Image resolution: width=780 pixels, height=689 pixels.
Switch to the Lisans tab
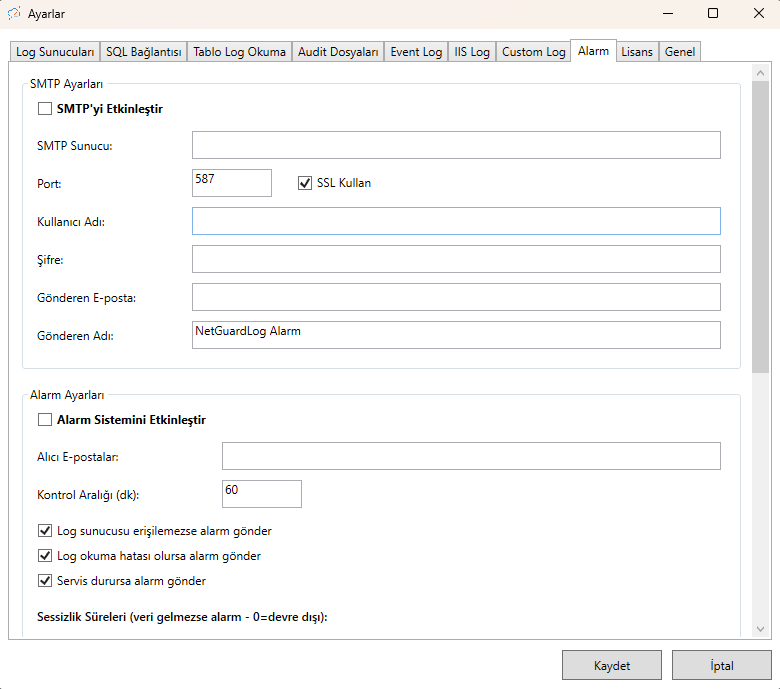coord(637,52)
